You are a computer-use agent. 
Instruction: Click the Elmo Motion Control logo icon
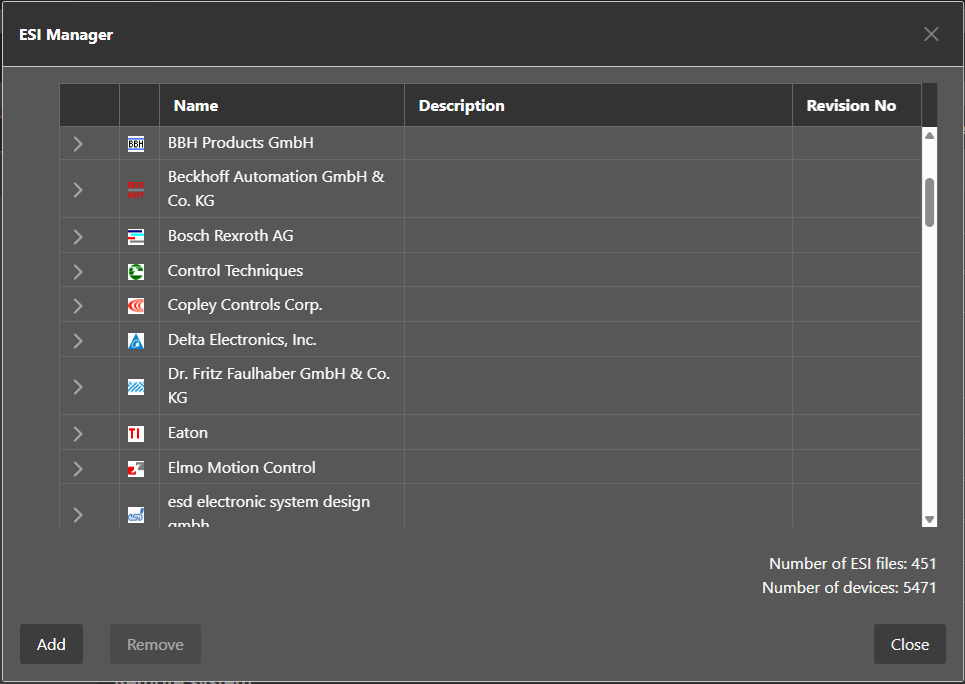[x=136, y=469]
